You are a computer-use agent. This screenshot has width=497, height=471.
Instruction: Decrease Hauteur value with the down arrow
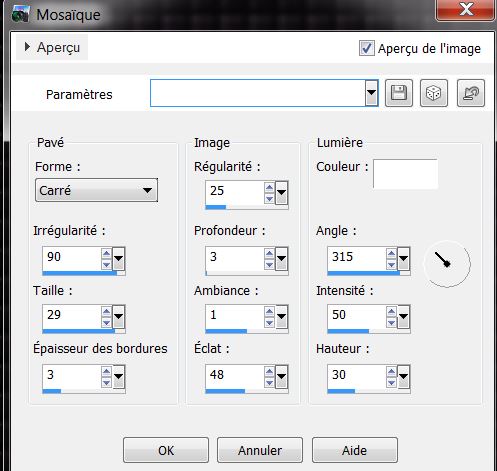pos(391,382)
